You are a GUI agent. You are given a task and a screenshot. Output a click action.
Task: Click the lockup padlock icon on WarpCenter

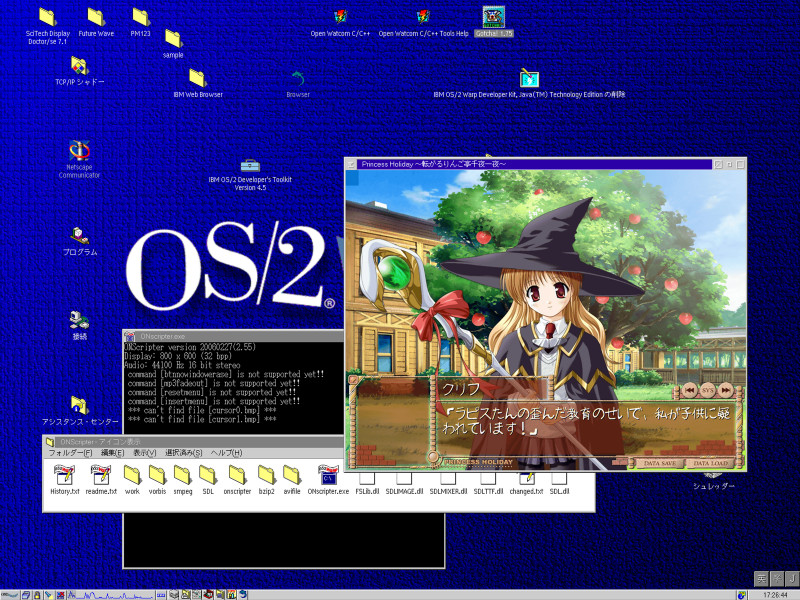pos(37,595)
